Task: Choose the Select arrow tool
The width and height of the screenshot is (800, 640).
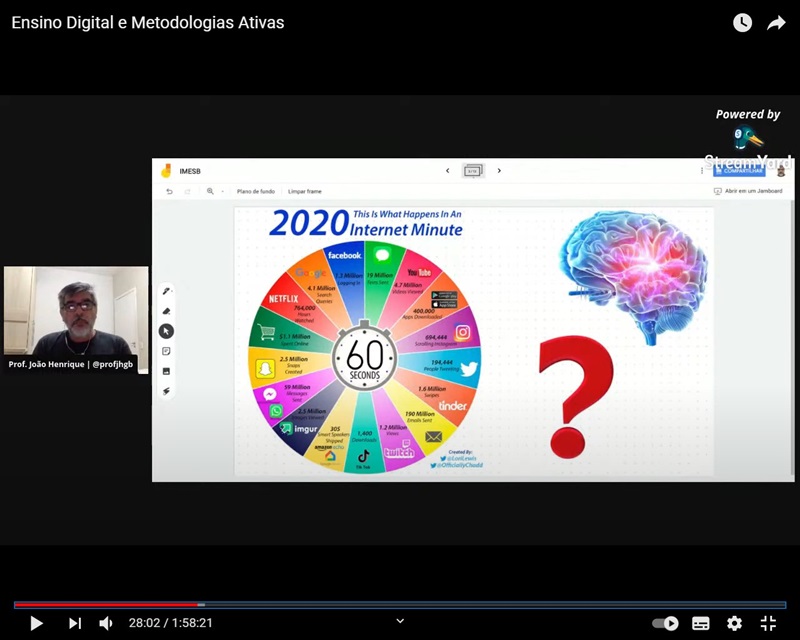Action: coord(166,331)
